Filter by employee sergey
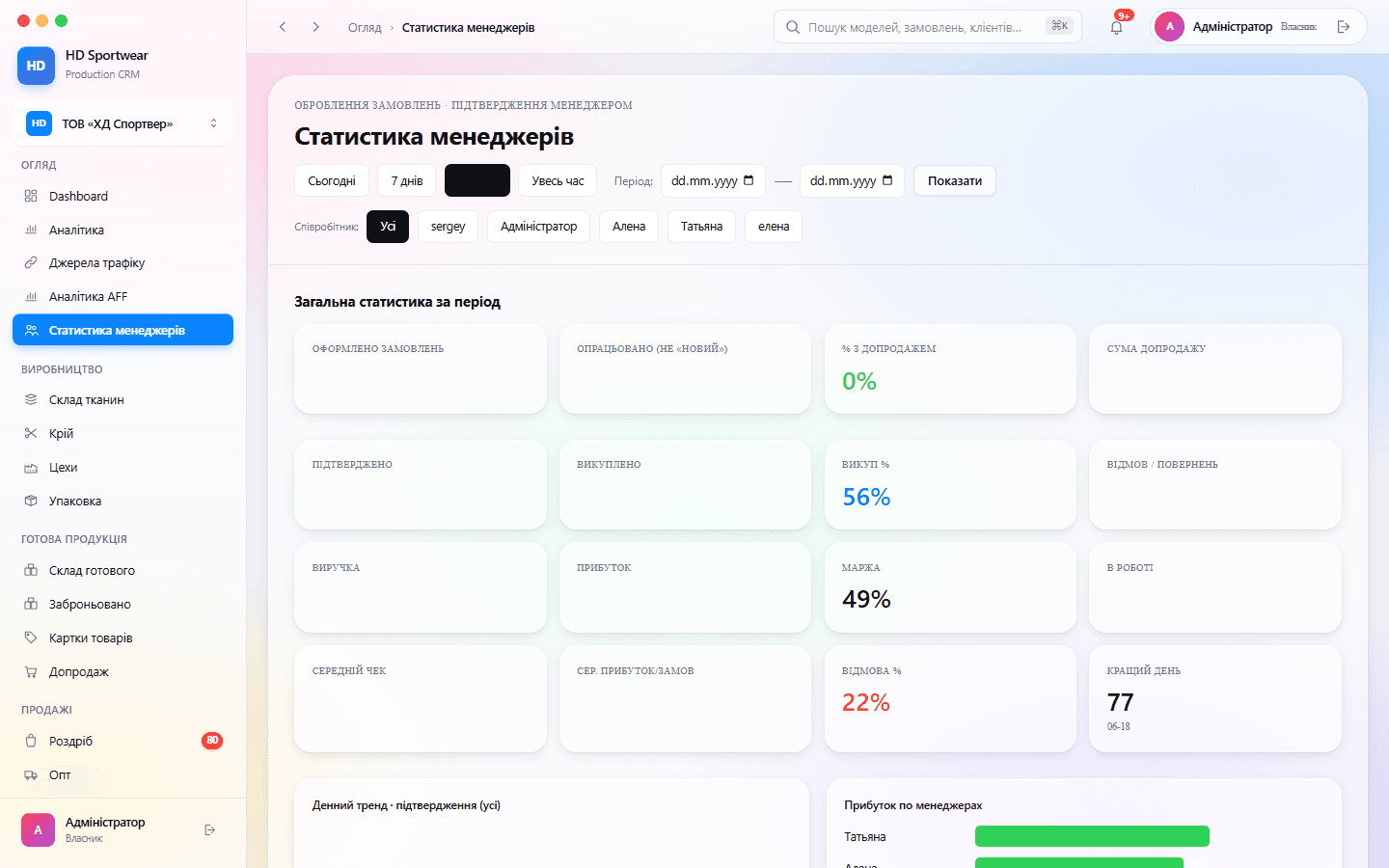The width and height of the screenshot is (1389, 868). [x=448, y=227]
